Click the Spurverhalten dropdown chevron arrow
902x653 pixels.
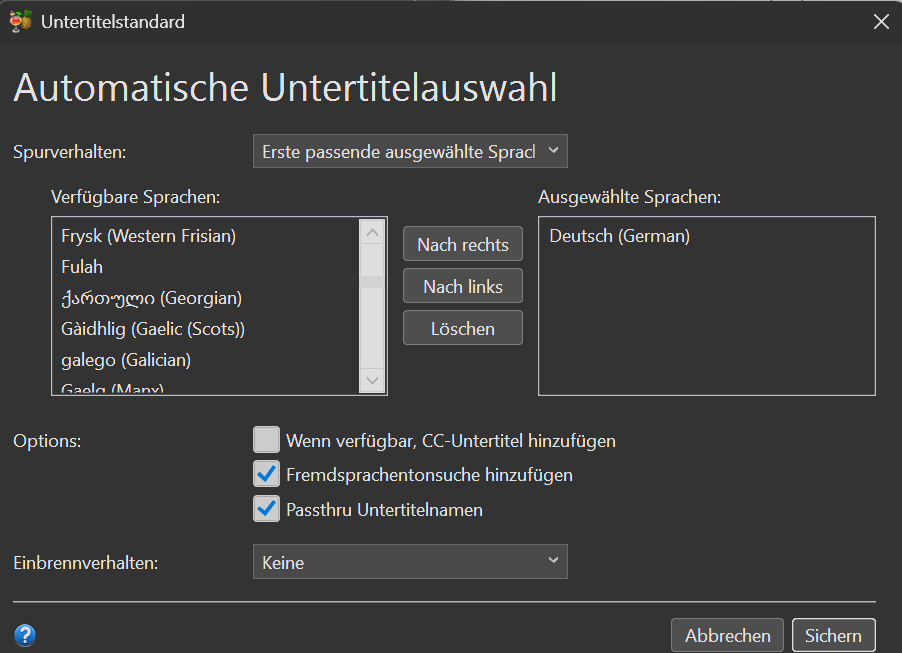pos(553,150)
